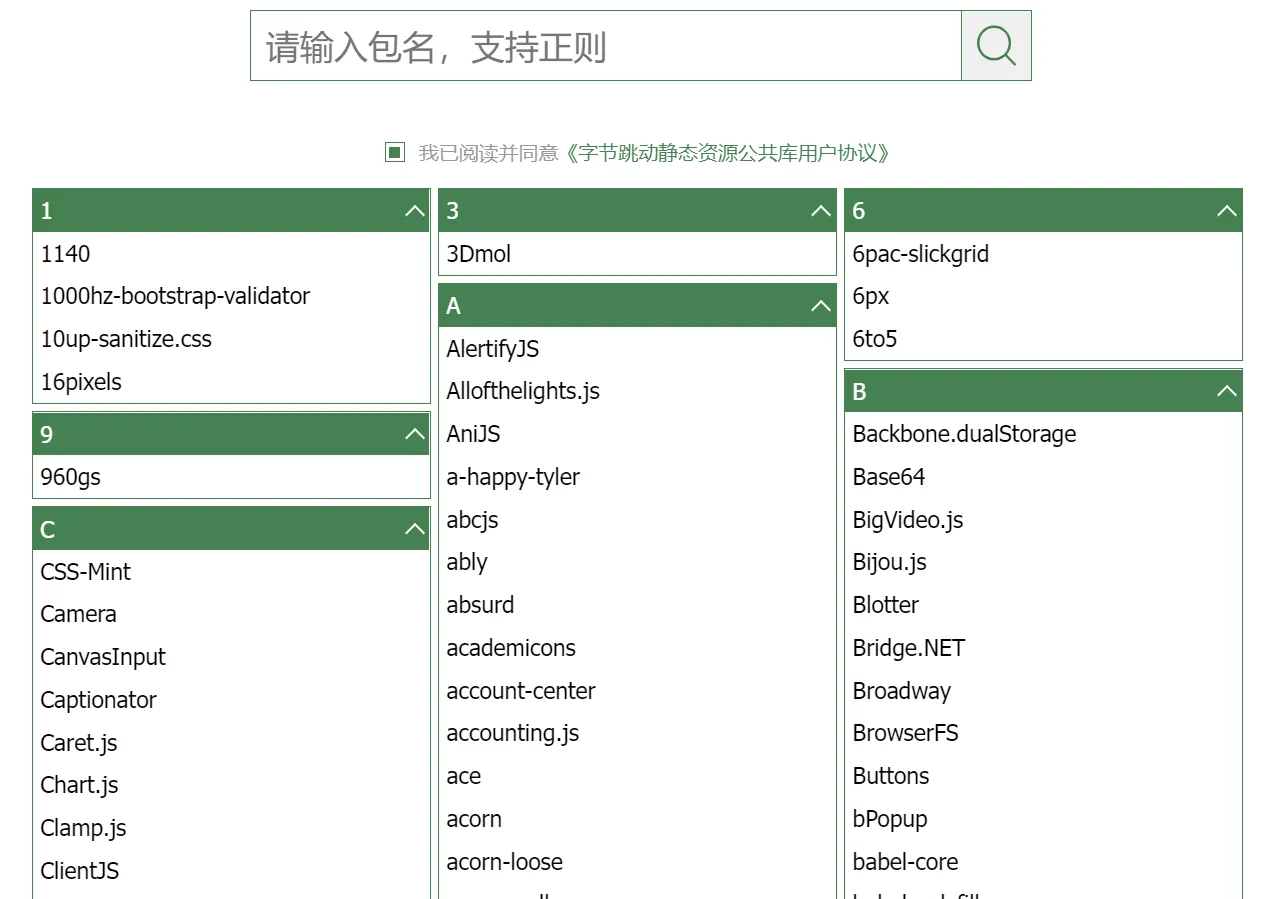Open the CSS-Mint package
This screenshot has height=899, width=1276.
86,572
